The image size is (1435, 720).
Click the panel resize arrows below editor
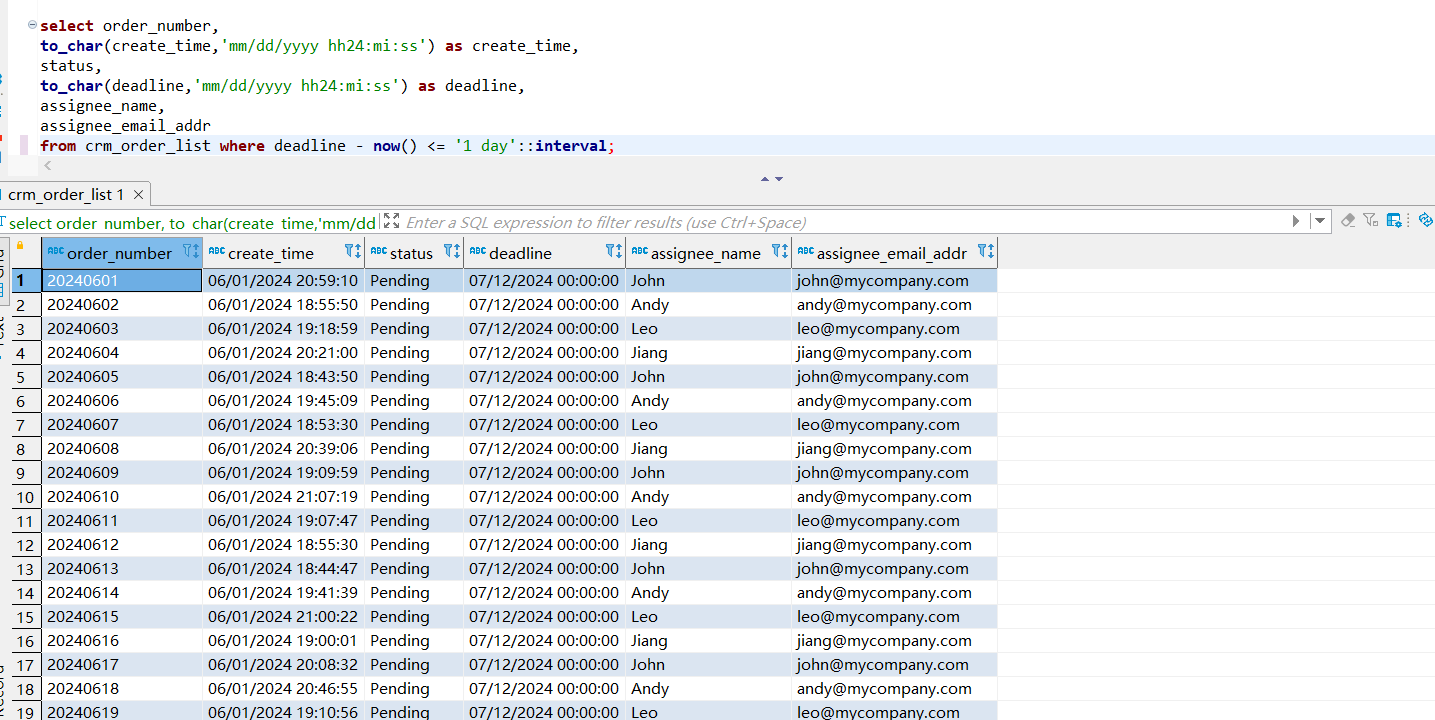point(771,179)
